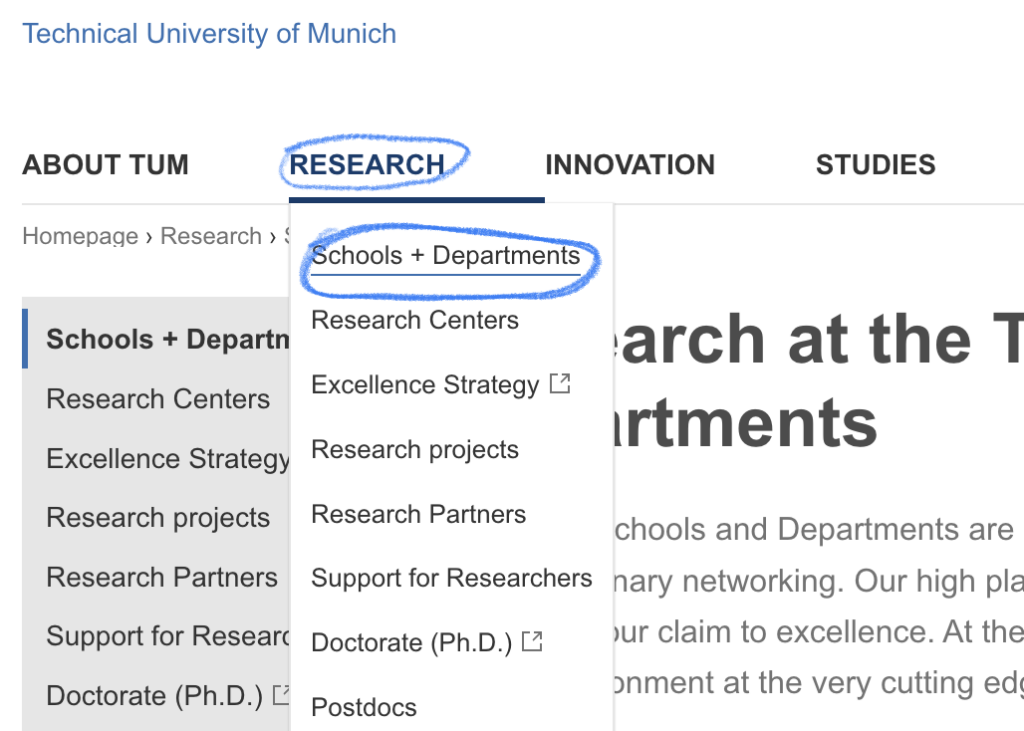Click the Excellence Strategy external-link icon in the dropdown
Screen dimensions: 1024x731
560,383
